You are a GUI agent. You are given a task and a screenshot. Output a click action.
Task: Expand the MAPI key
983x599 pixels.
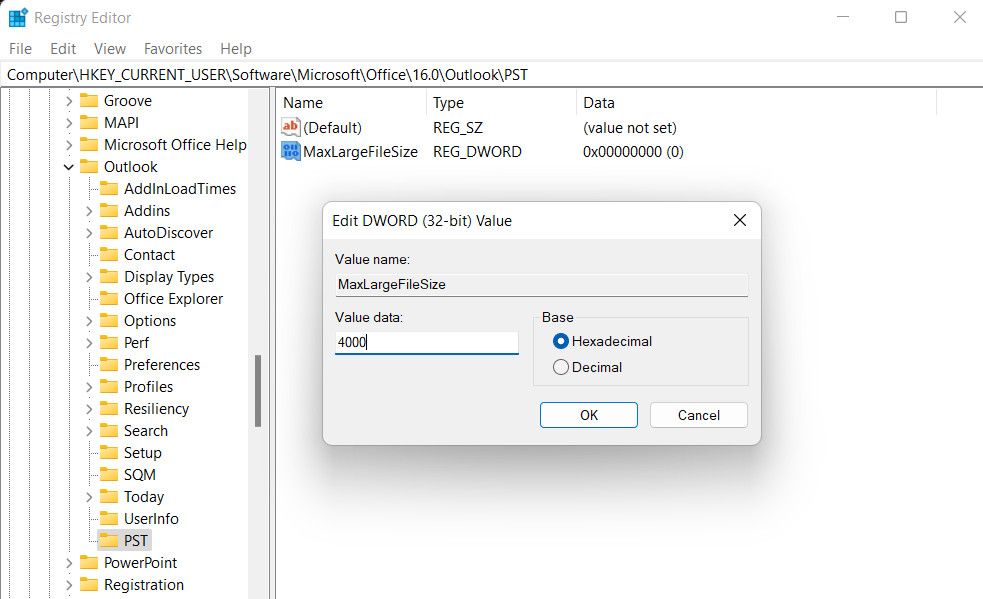point(69,123)
